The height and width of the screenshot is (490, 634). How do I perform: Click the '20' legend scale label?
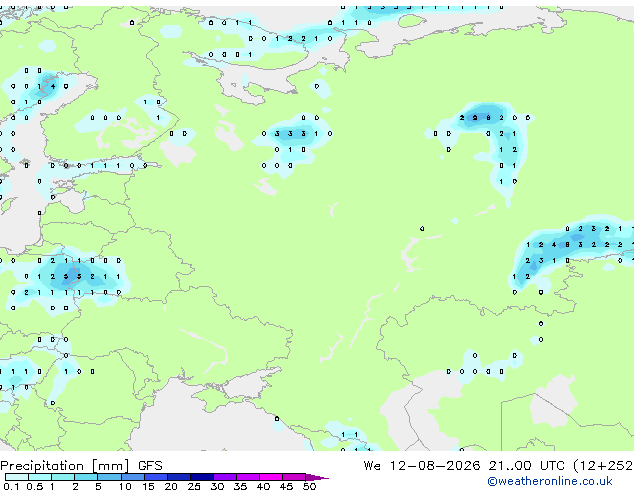coord(171,486)
